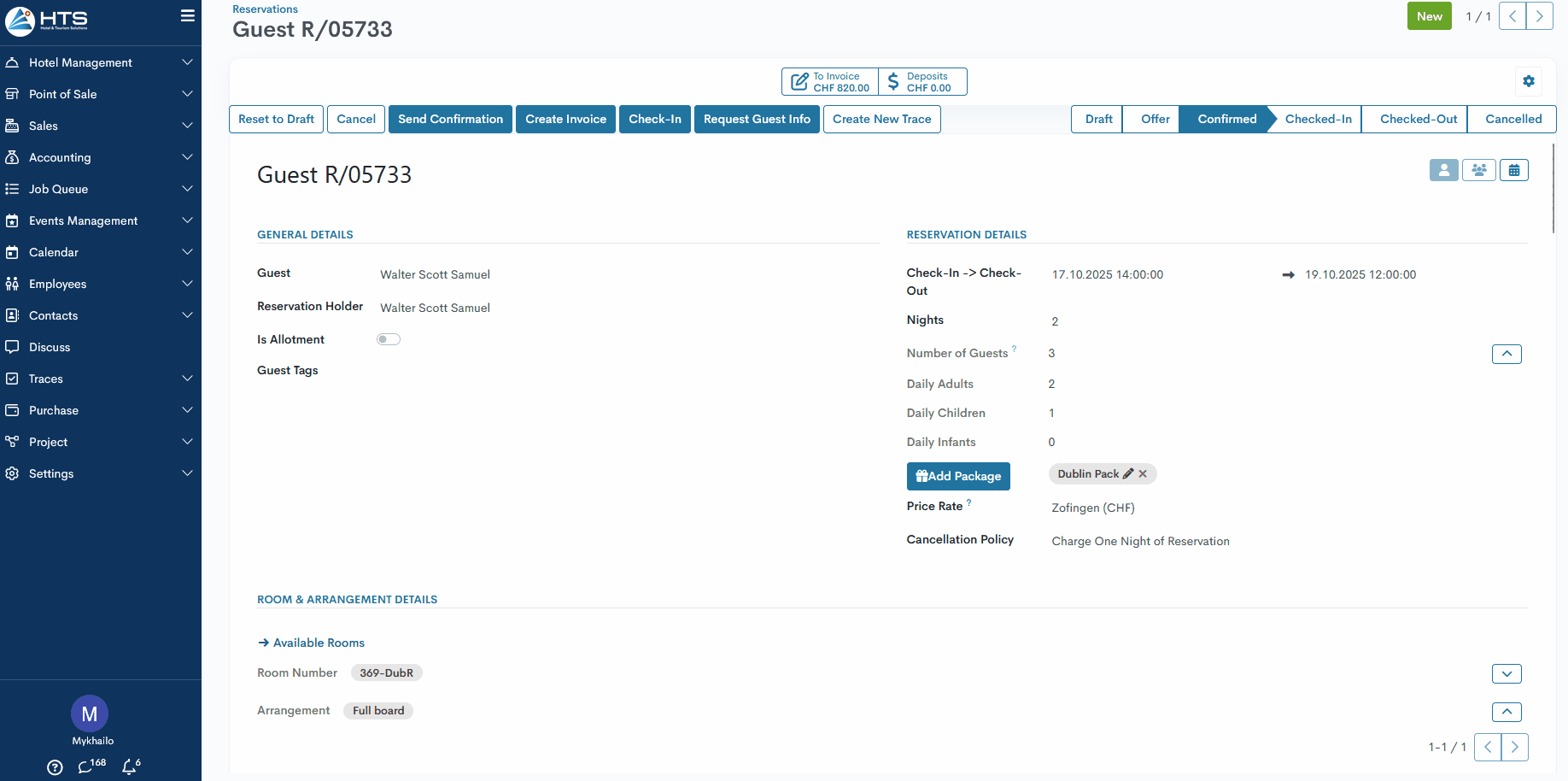Open the help question mark icon

55,766
